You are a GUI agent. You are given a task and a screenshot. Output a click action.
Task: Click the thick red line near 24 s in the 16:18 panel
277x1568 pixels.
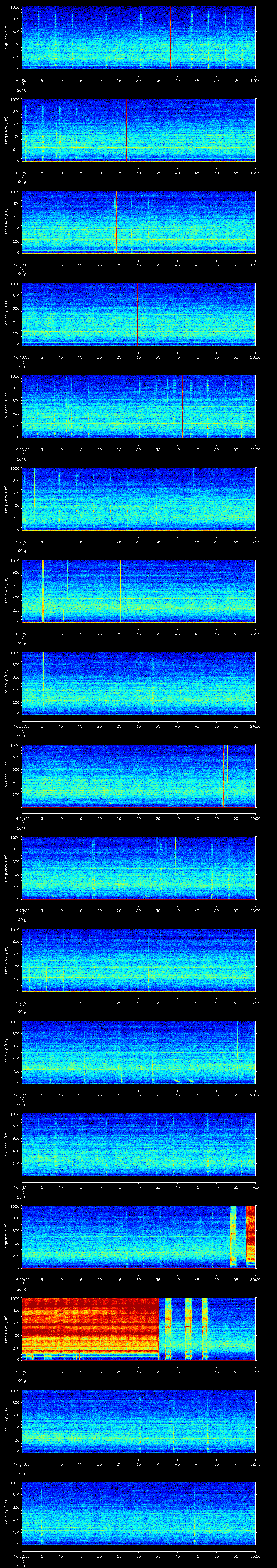point(116,222)
